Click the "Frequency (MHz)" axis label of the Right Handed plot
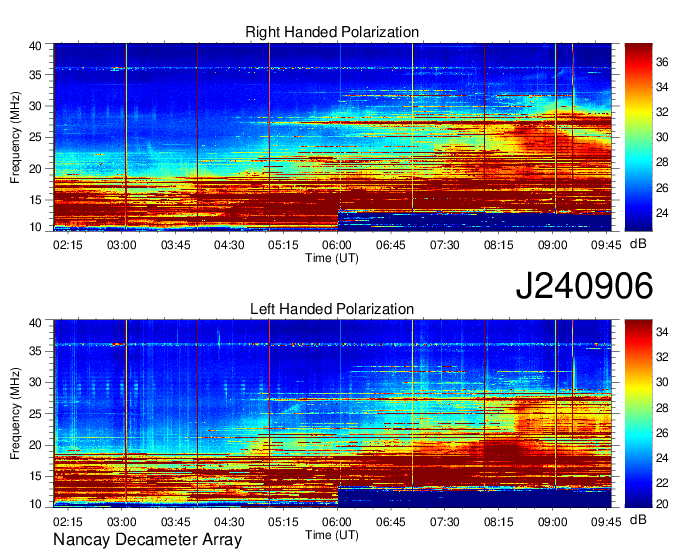The height and width of the screenshot is (552, 680). [15, 137]
